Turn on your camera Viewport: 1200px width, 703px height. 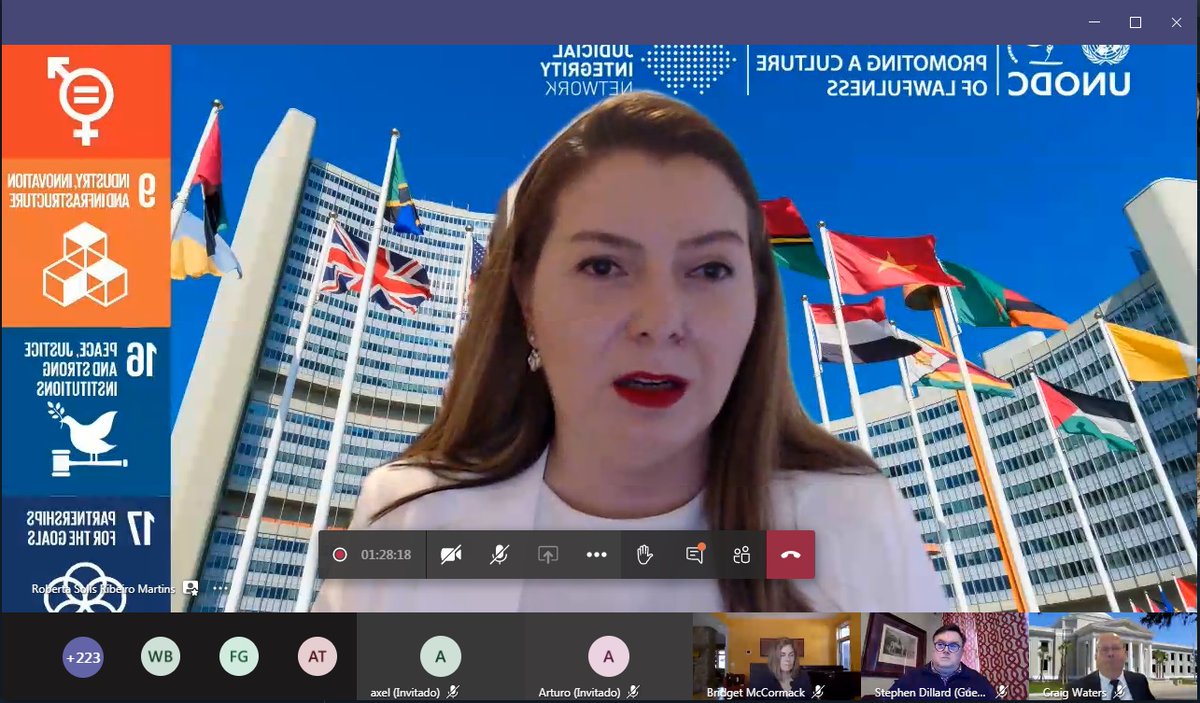452,553
